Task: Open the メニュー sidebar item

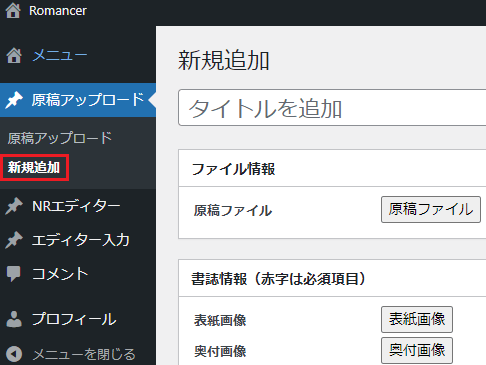Action: 60,55
